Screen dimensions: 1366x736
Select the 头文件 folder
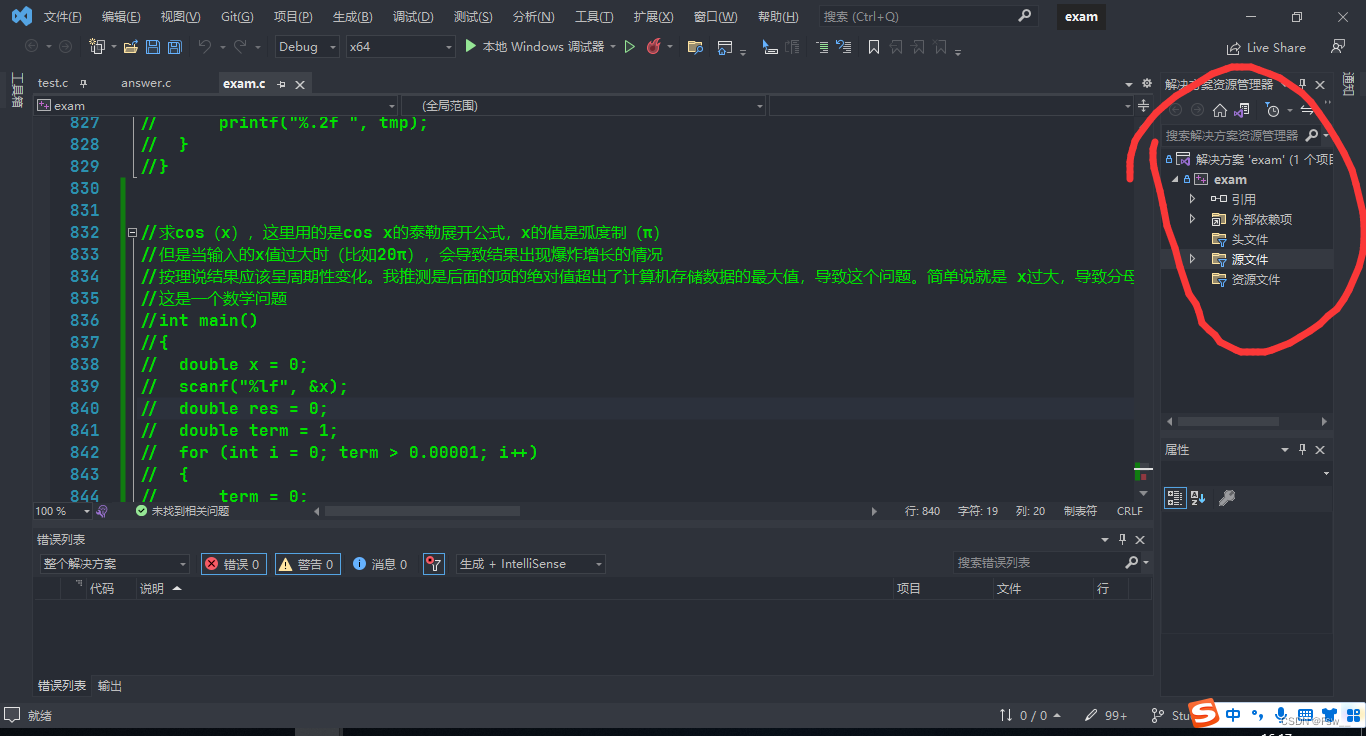1250,239
